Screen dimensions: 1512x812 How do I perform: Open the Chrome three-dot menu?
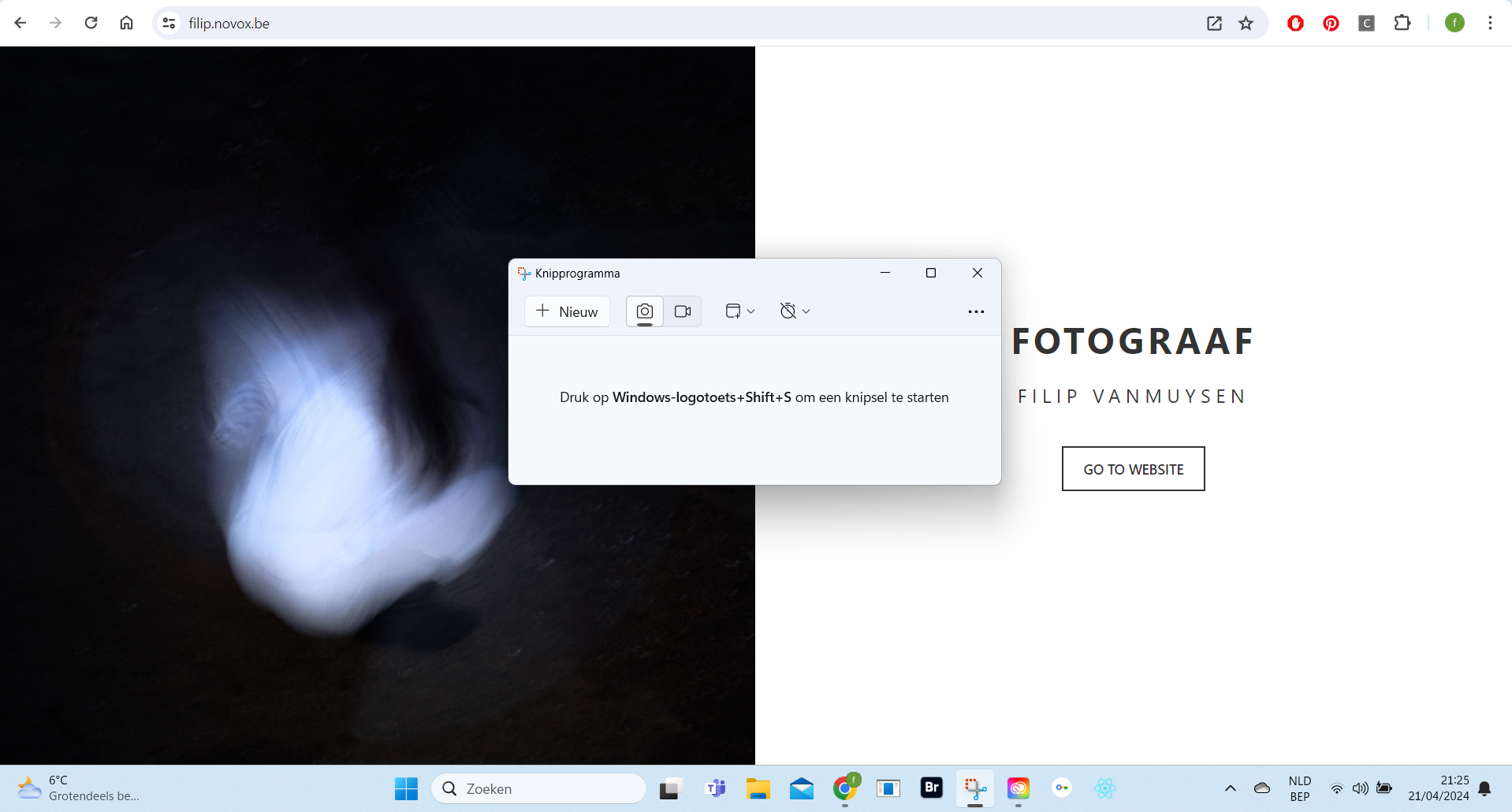coord(1489,23)
